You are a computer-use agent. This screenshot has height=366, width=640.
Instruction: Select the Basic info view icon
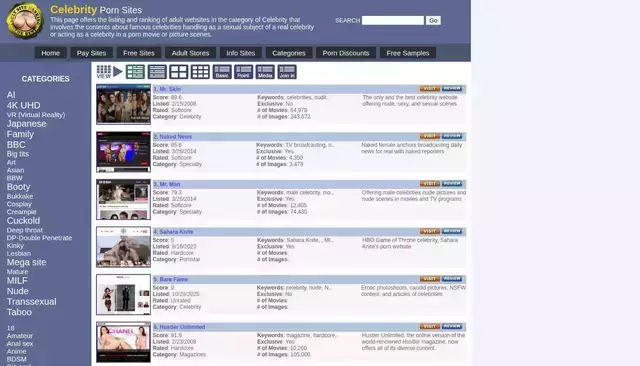pos(222,72)
